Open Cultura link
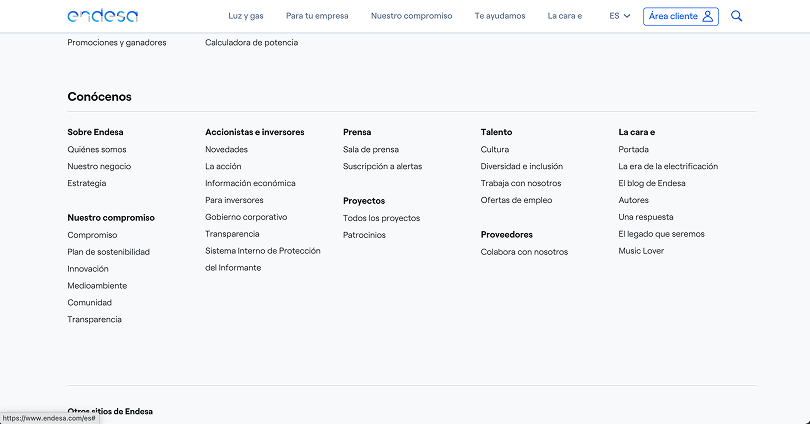 coord(494,149)
